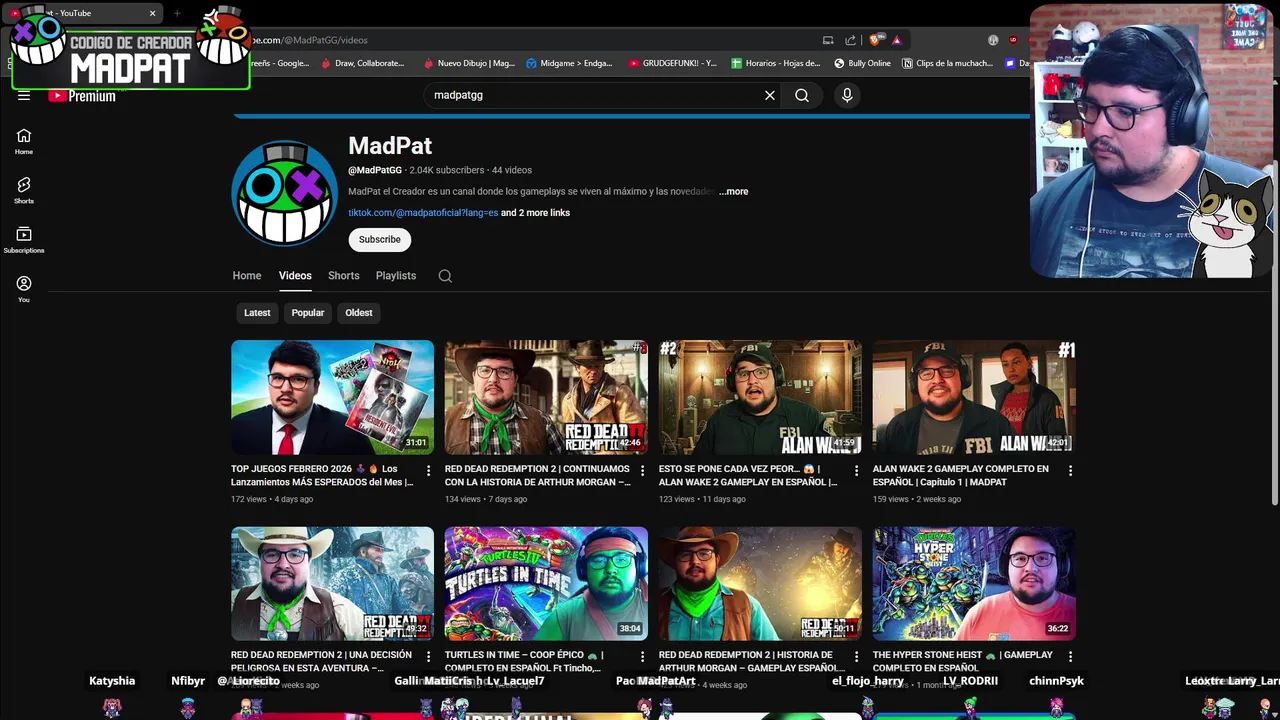Screen dimensions: 1280x720
Task: Open Clips de la muchach... bookmark
Action: [947, 63]
